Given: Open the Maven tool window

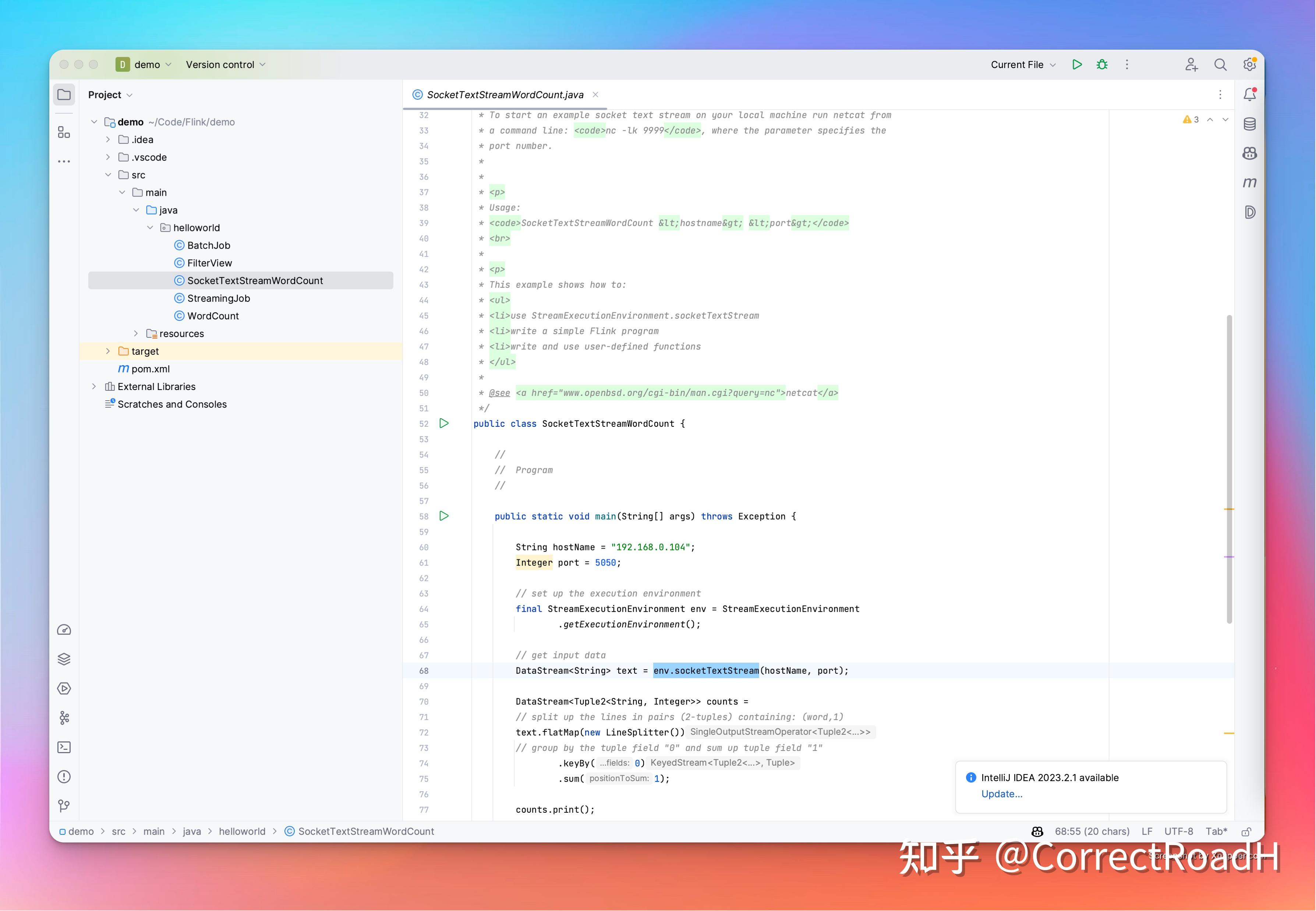Looking at the screenshot, I should click(1249, 182).
